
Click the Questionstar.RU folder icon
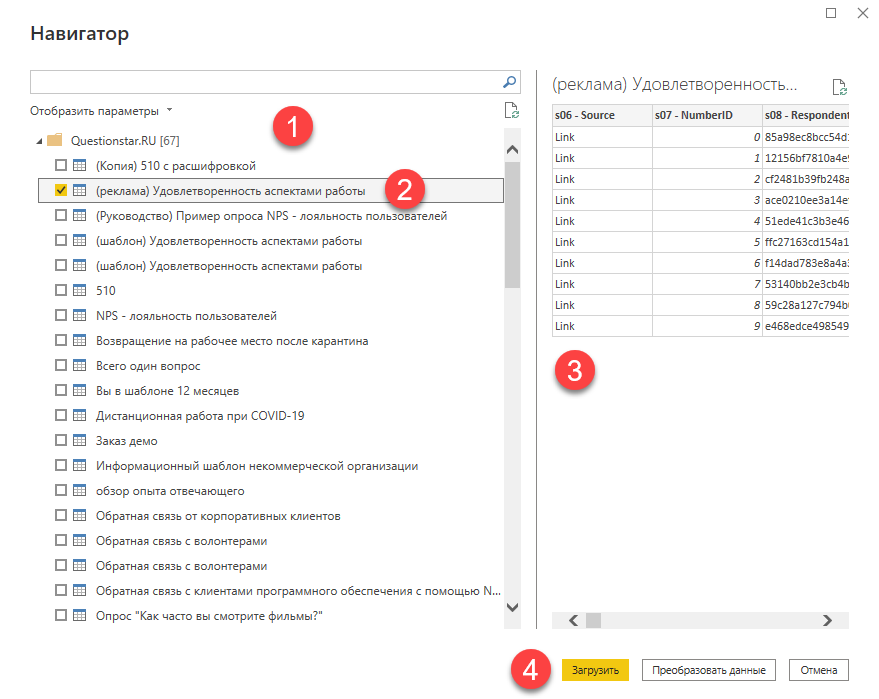55,140
